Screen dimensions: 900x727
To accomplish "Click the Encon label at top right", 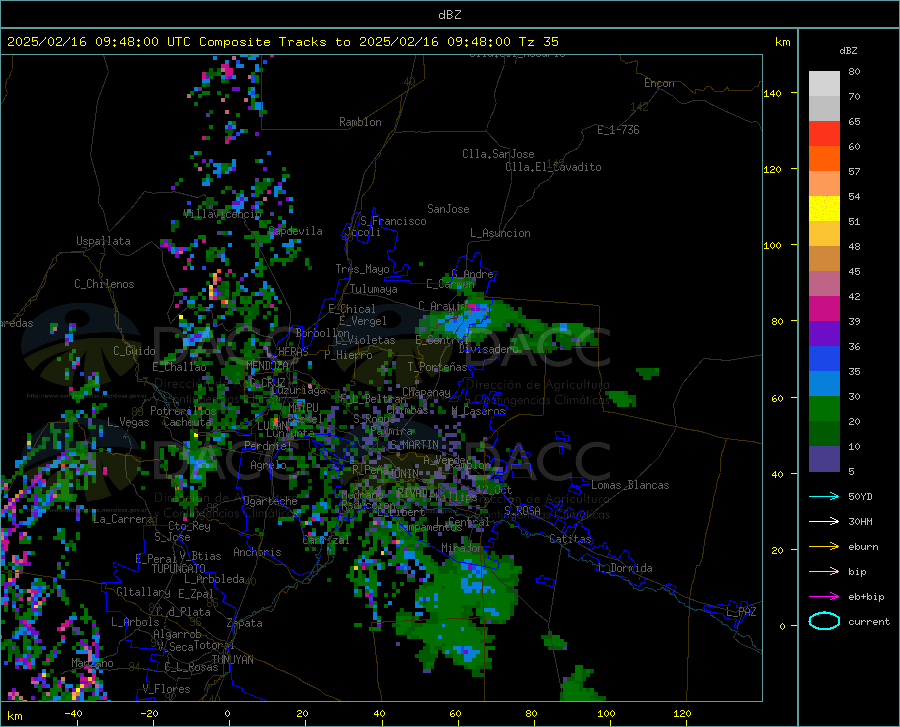I will [x=659, y=83].
